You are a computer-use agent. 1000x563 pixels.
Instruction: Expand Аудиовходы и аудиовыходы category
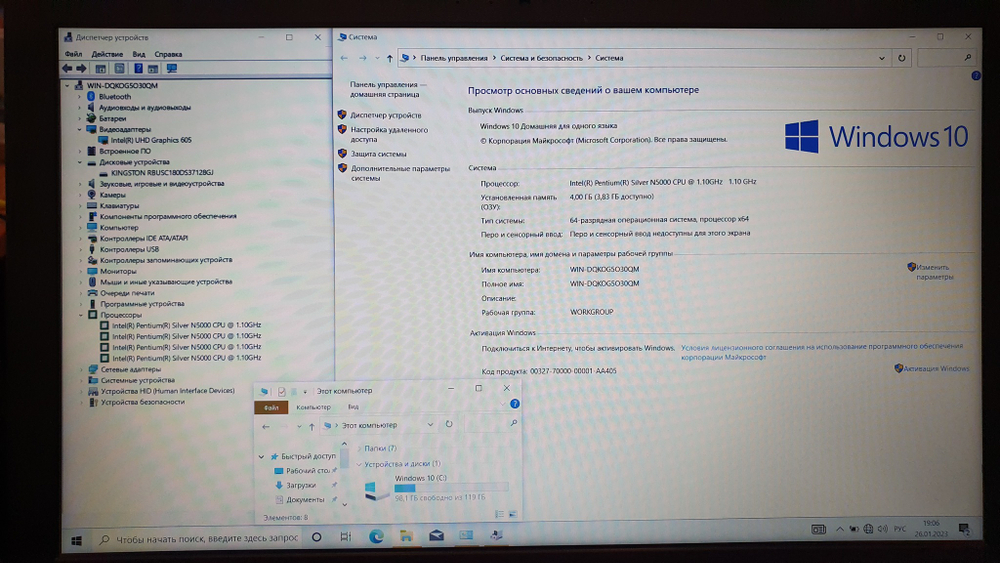coord(80,107)
